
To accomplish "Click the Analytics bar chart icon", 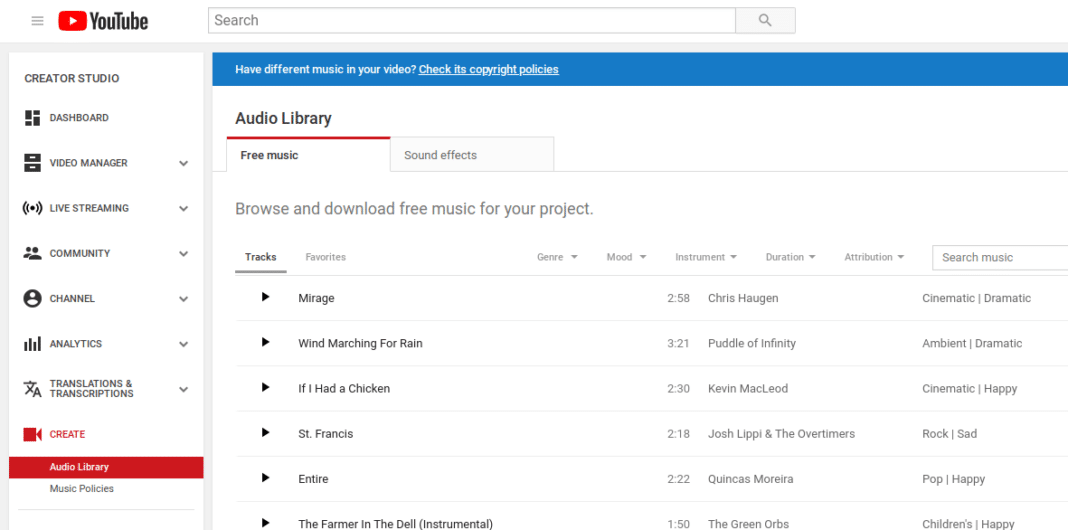I will click(32, 343).
